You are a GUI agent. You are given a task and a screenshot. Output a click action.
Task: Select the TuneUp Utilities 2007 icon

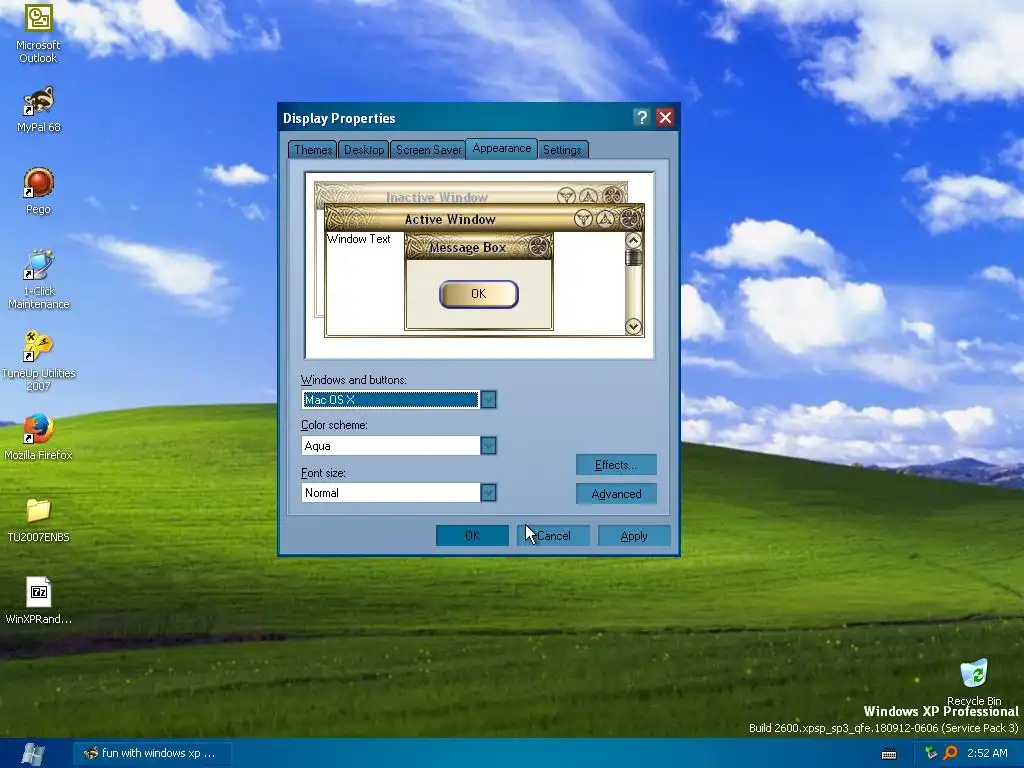[38, 361]
